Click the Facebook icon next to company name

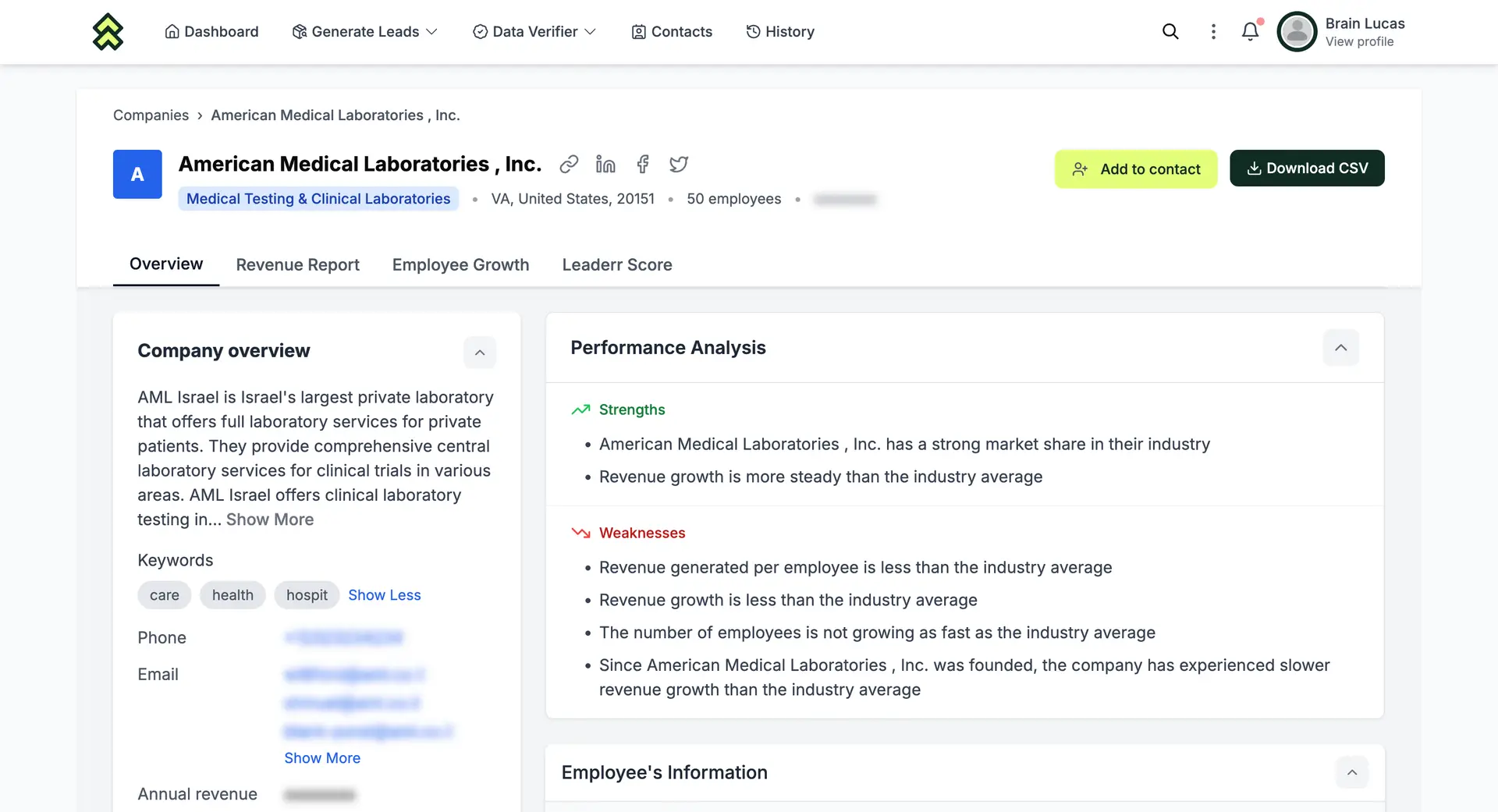click(x=642, y=164)
